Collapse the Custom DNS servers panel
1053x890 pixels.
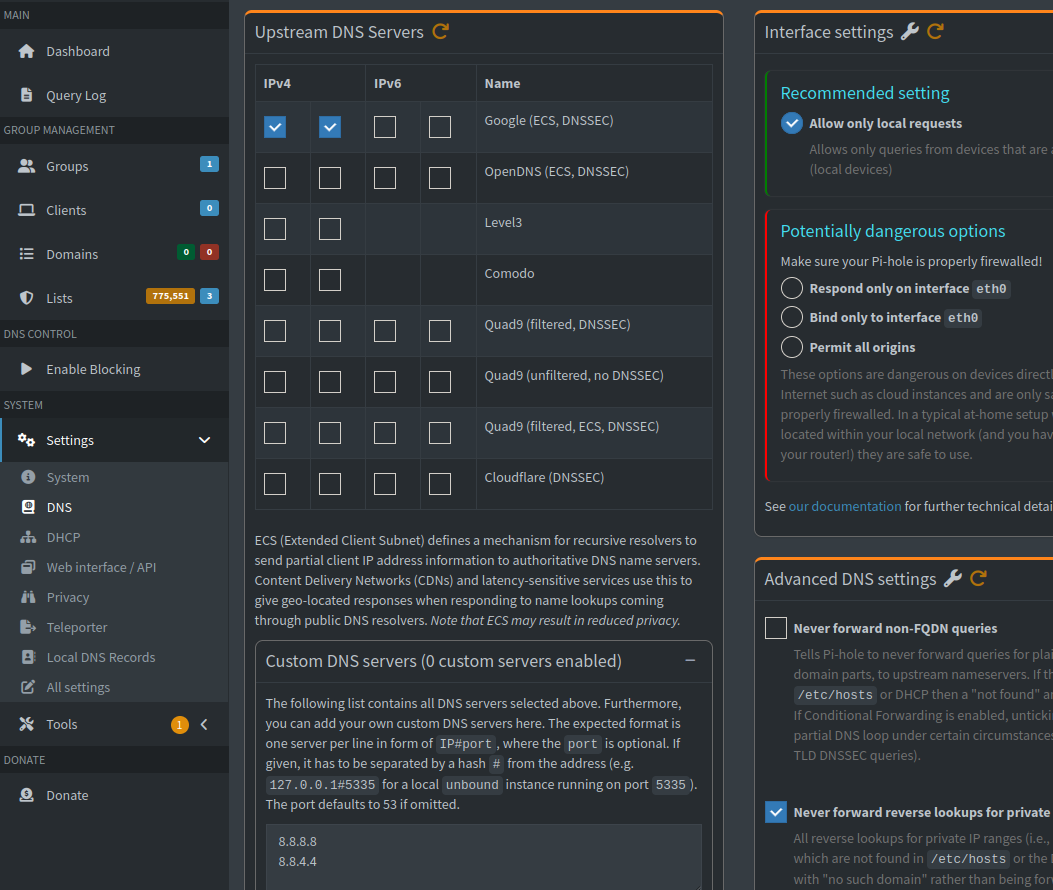690,660
